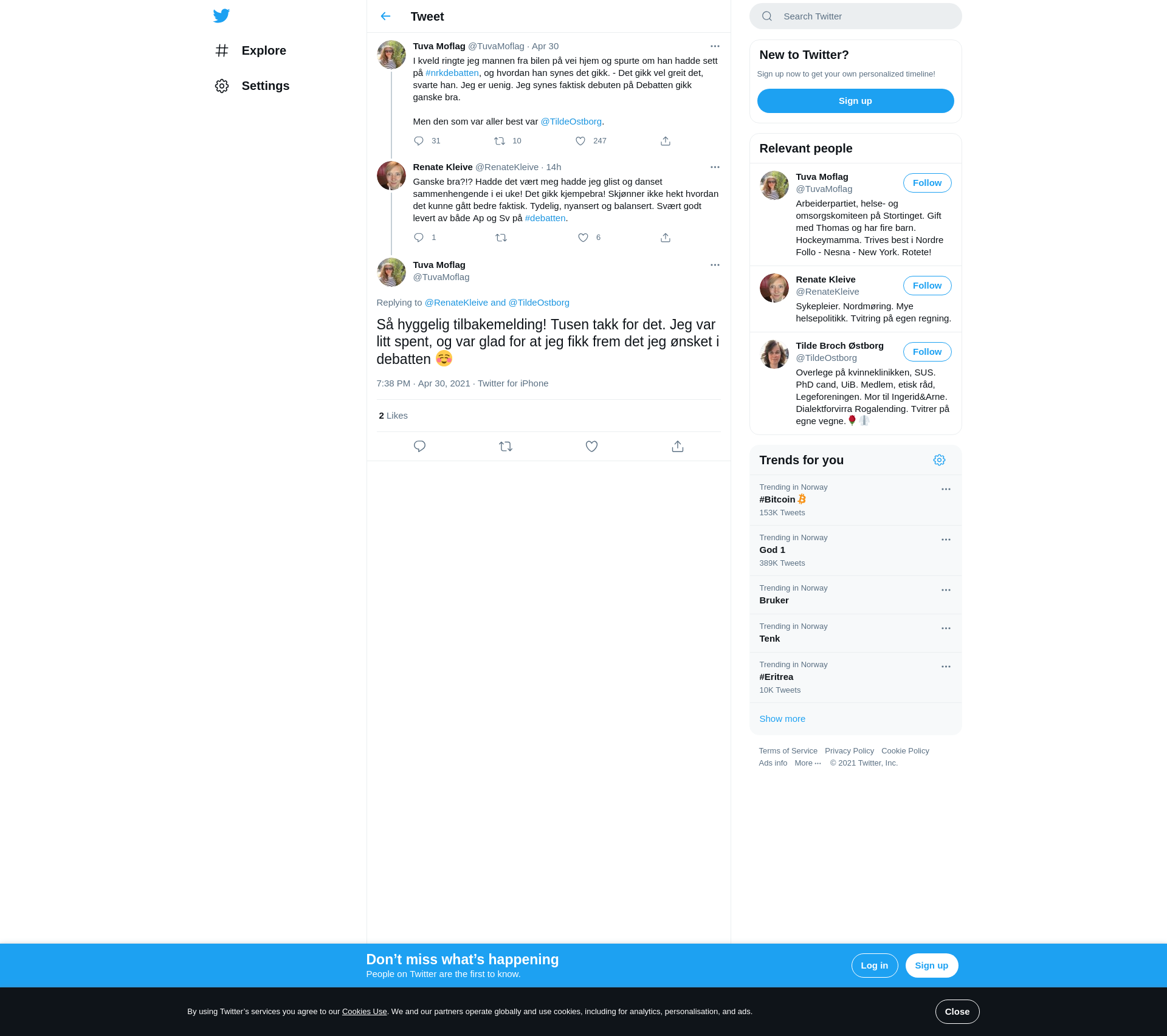Open Ads info
This screenshot has width=1167, height=1036.
[773, 763]
